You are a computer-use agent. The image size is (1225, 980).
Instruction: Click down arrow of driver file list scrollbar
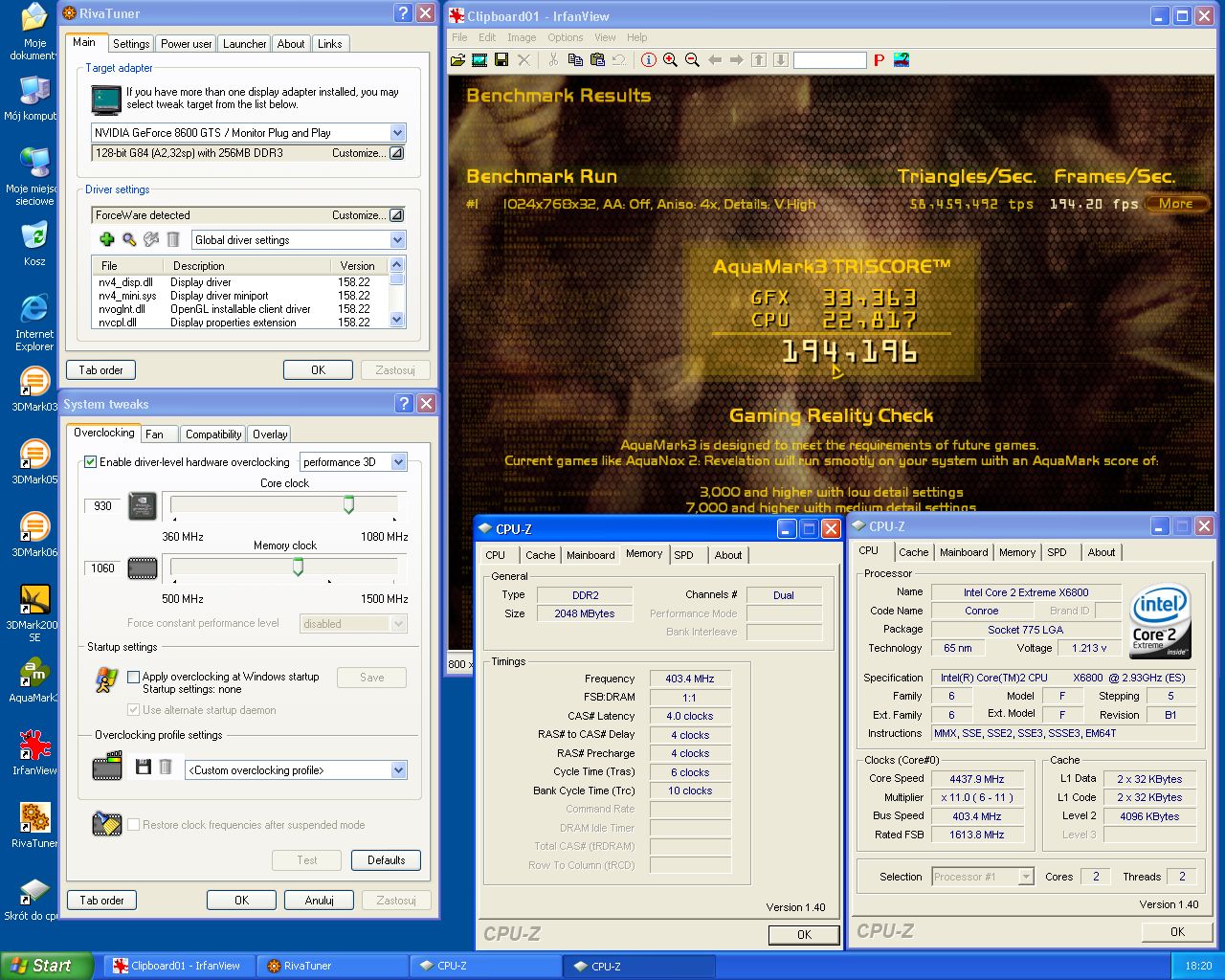[397, 322]
